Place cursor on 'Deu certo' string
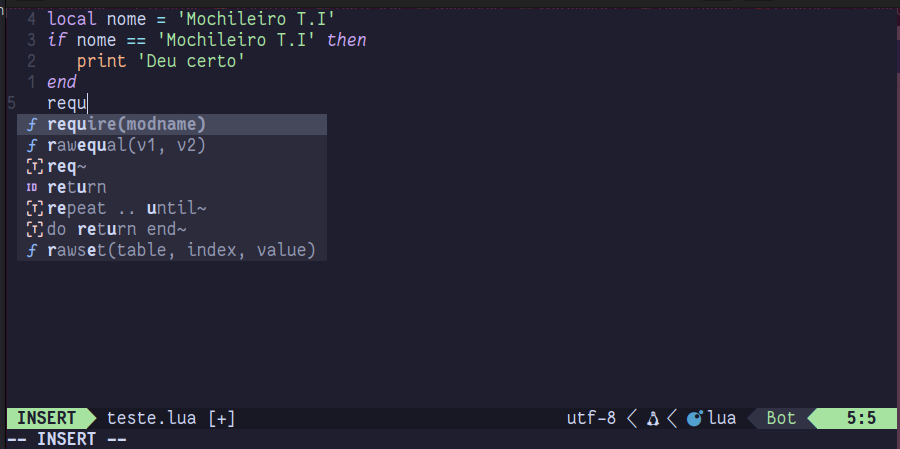 pyautogui.click(x=190, y=61)
